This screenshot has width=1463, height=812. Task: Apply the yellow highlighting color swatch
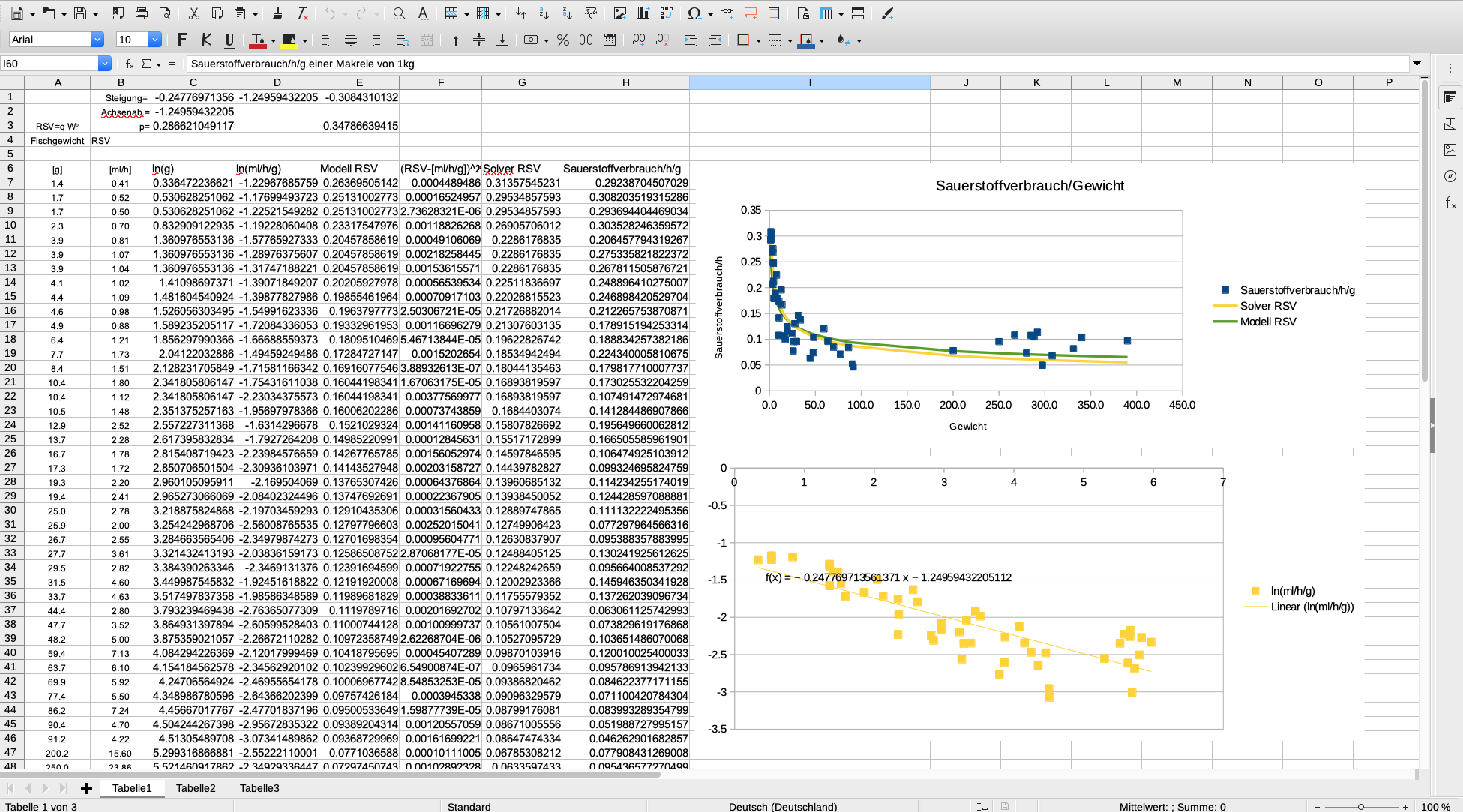point(289,40)
